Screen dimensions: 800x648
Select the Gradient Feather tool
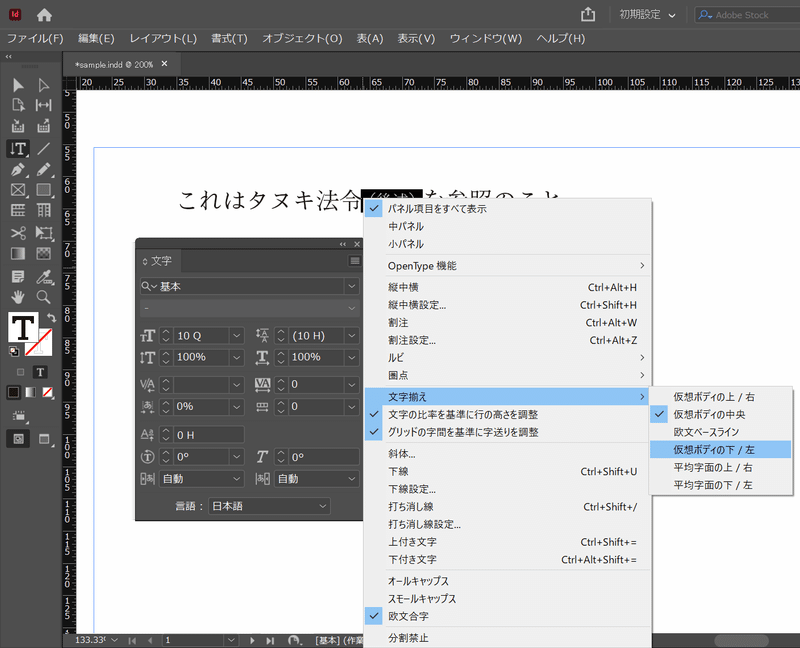tap(43, 254)
